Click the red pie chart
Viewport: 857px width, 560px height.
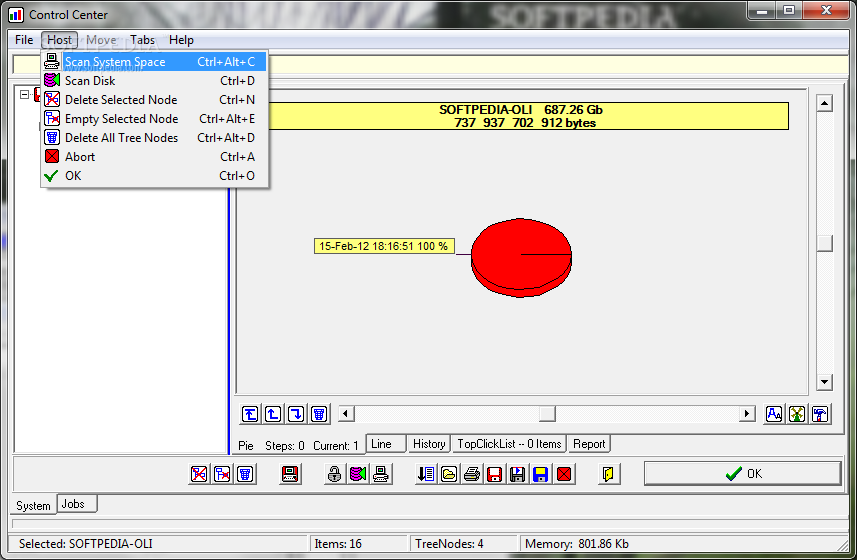click(x=521, y=258)
